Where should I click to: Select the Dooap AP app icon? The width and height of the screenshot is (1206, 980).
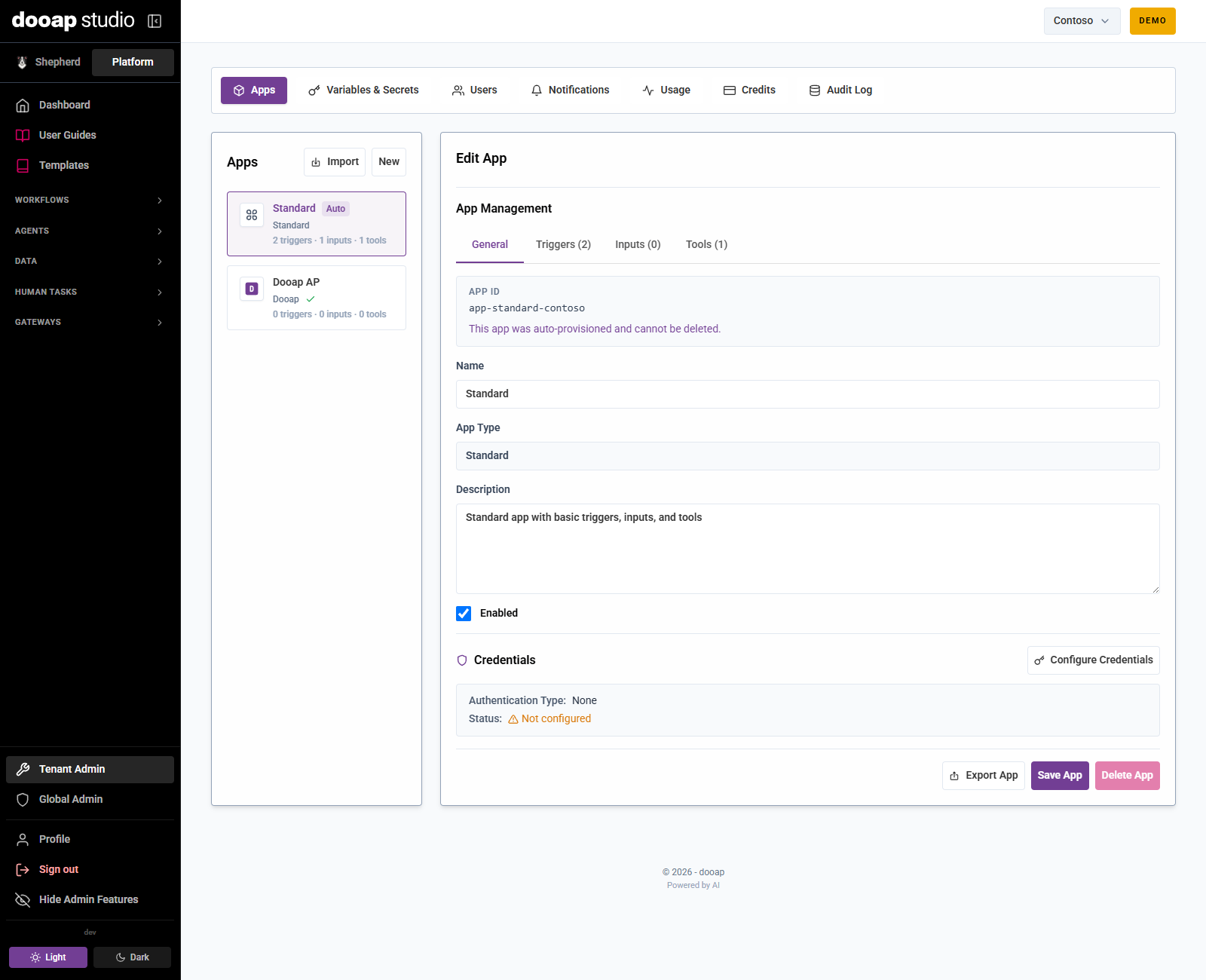(x=252, y=289)
